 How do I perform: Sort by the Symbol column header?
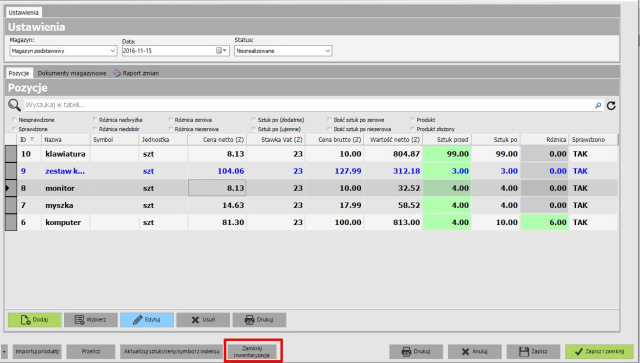click(x=114, y=140)
